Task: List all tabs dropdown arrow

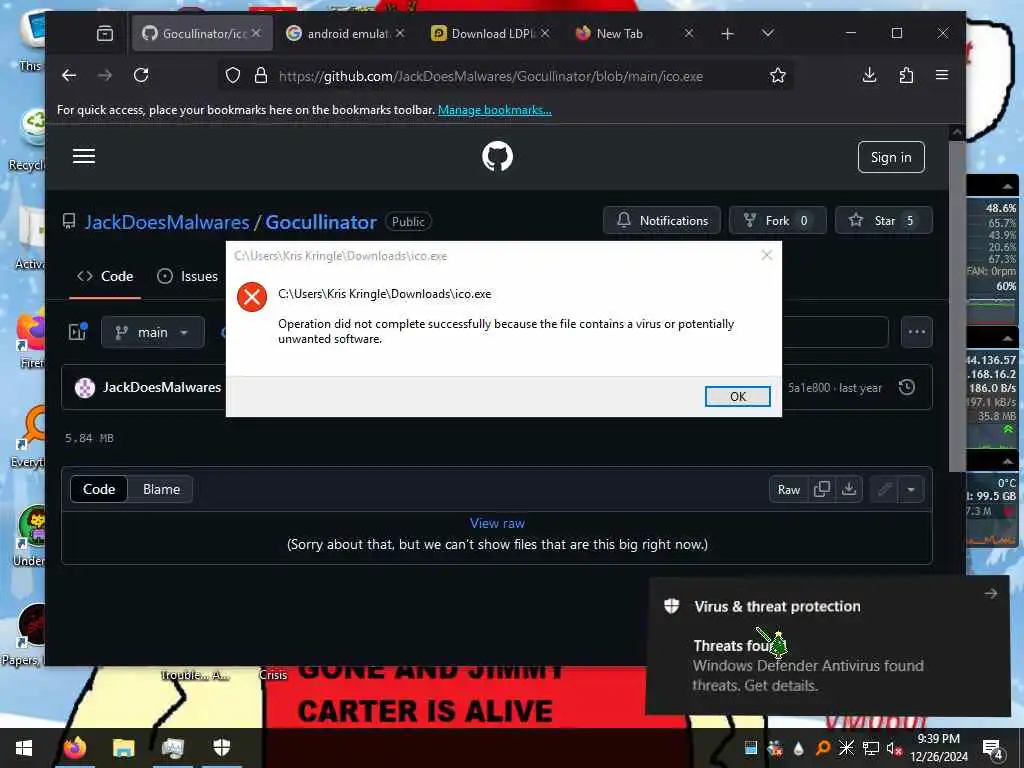Action: [x=767, y=33]
